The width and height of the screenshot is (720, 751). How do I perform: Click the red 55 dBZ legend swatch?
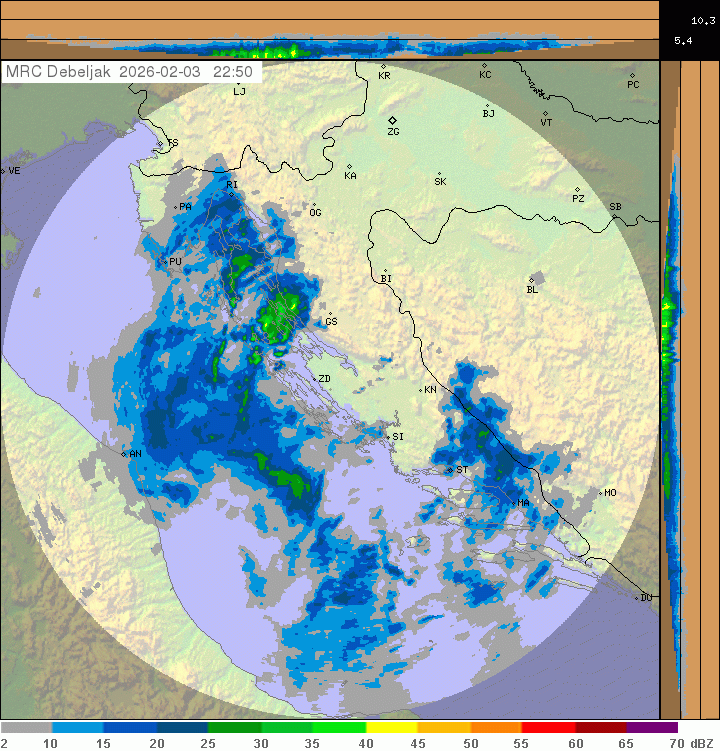(548, 728)
